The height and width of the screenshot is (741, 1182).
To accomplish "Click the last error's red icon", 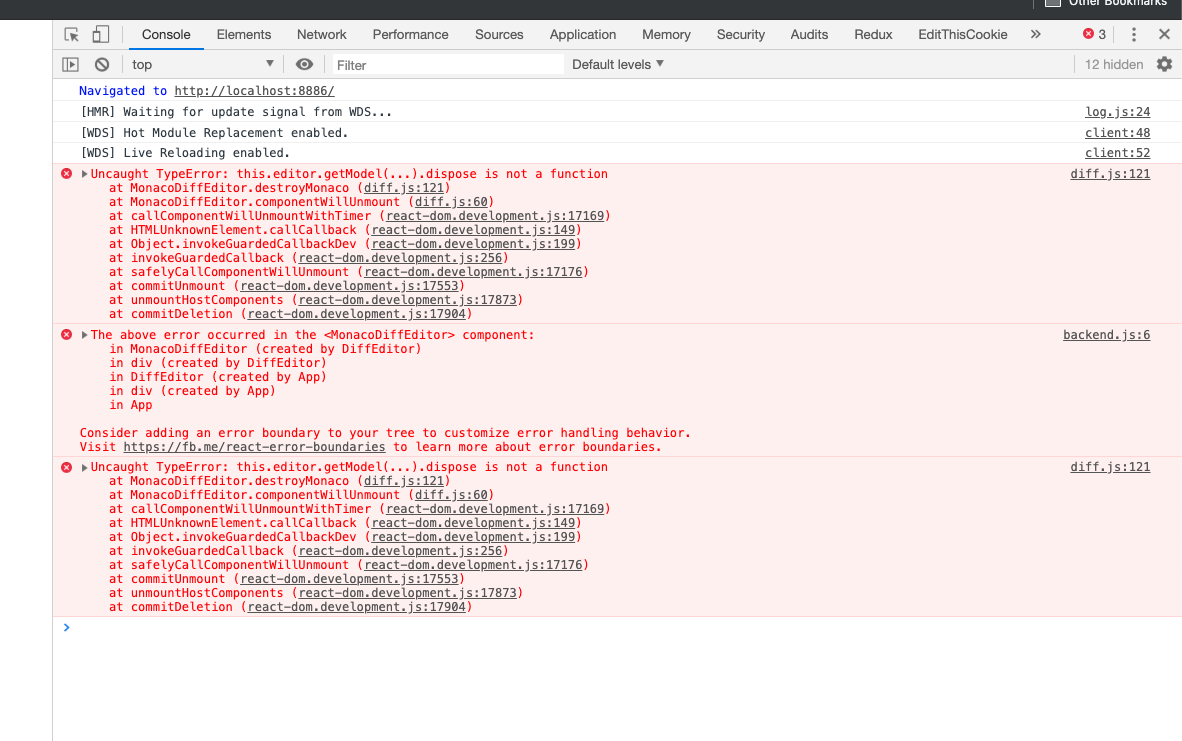I will tap(66, 467).
